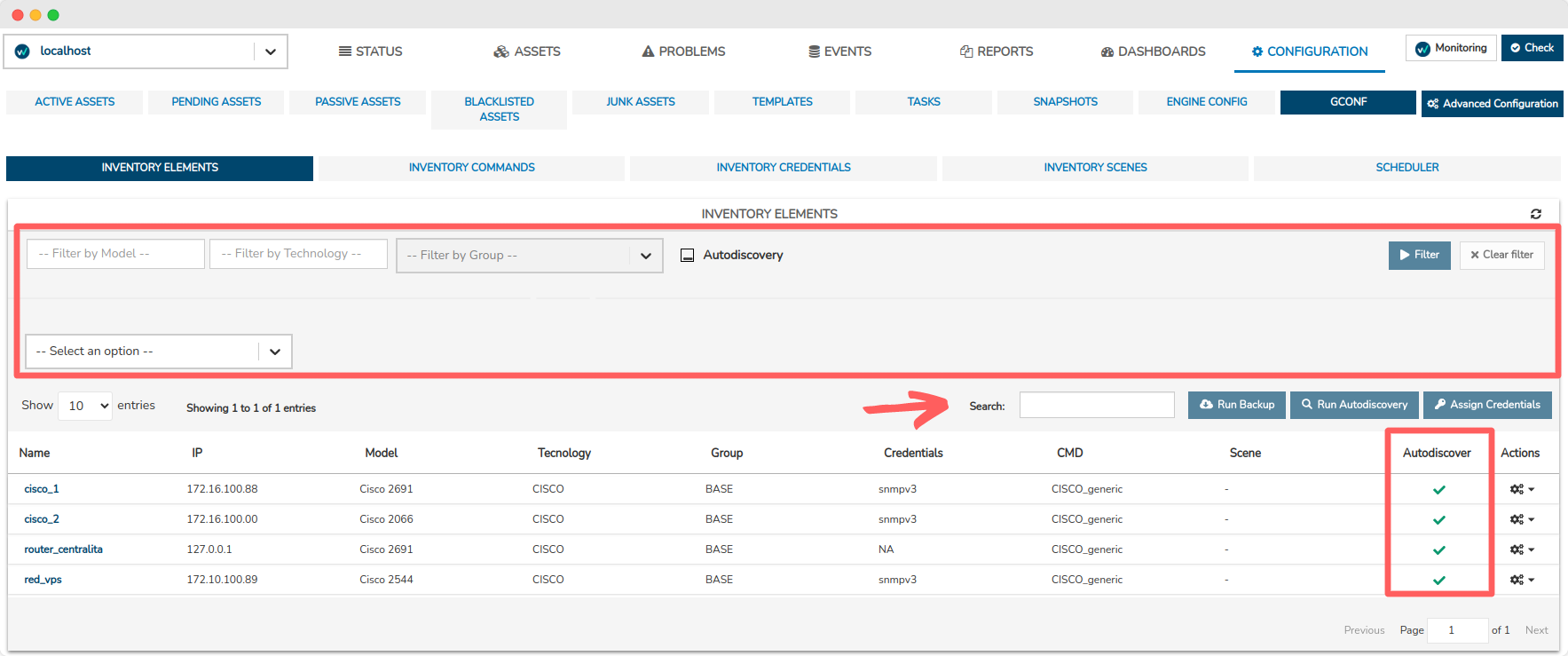Open the router_centralita element link
Image resolution: width=1568 pixels, height=656 pixels.
63,549
